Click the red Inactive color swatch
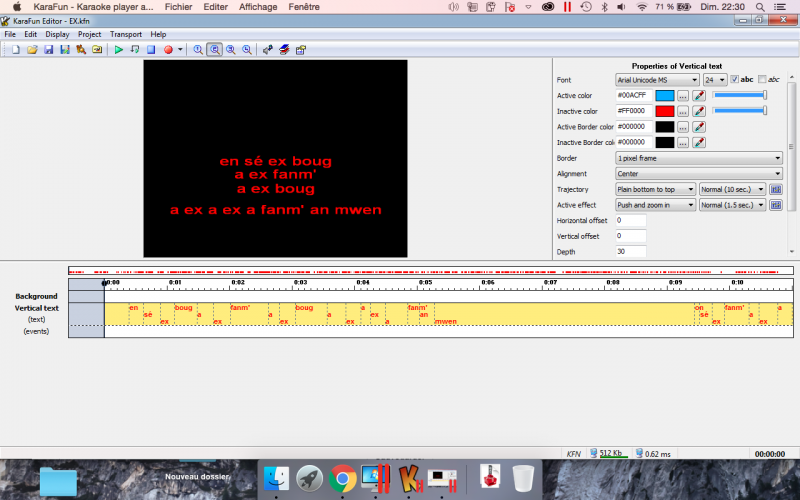Viewport: 800px width, 500px height. point(665,111)
